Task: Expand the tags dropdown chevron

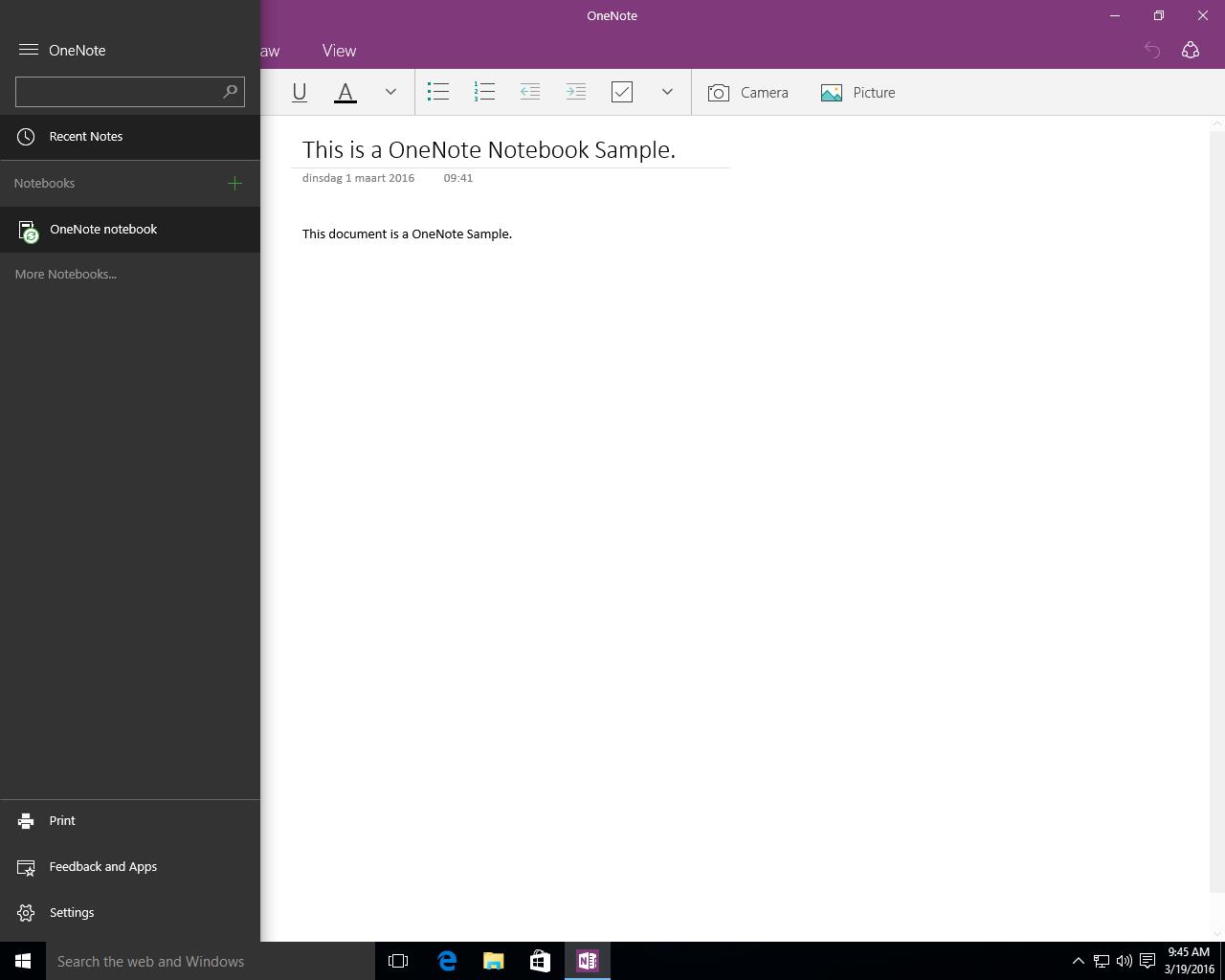Action: click(667, 92)
